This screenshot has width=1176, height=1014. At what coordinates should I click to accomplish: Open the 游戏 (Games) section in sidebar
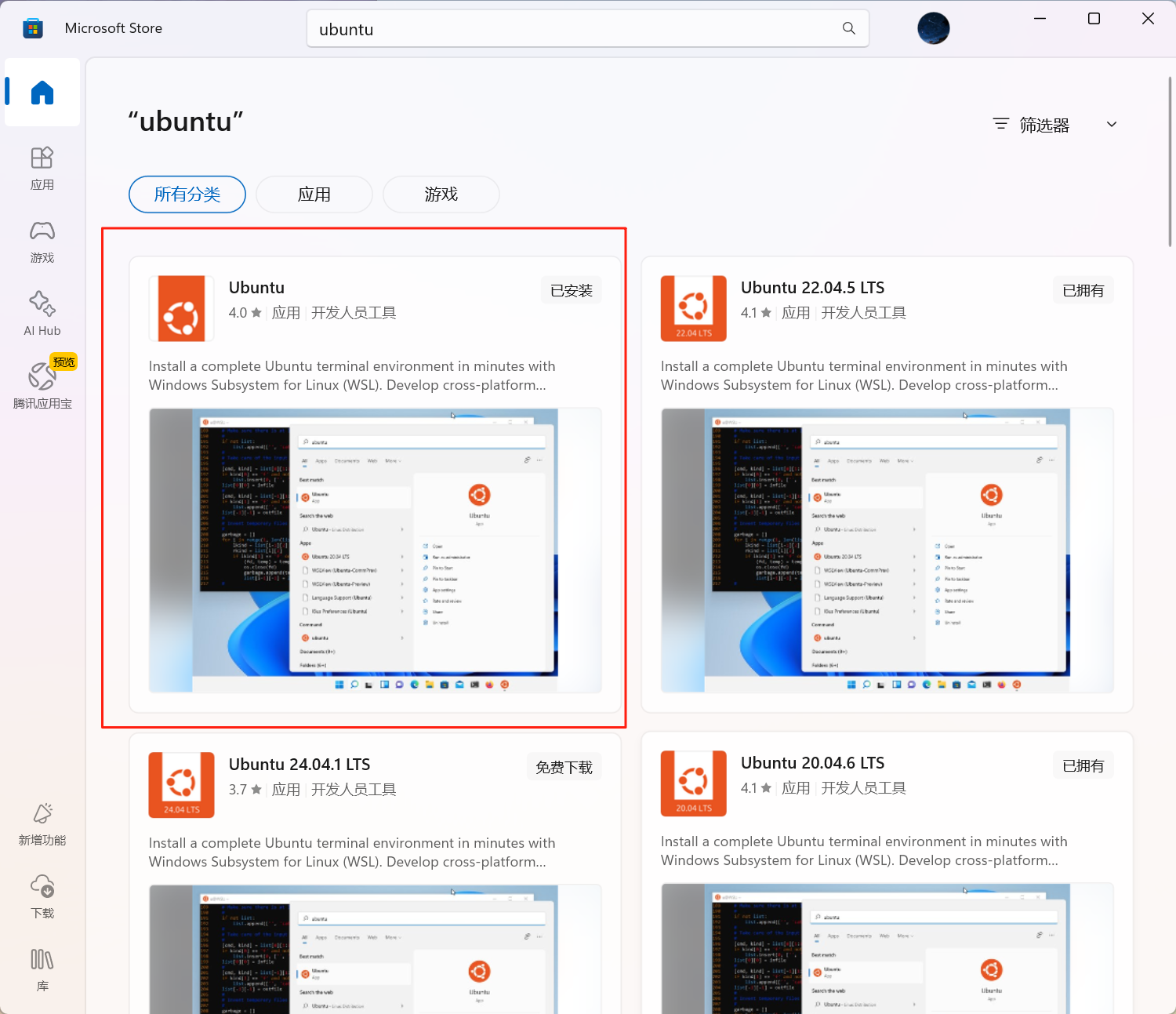pyautogui.click(x=42, y=241)
